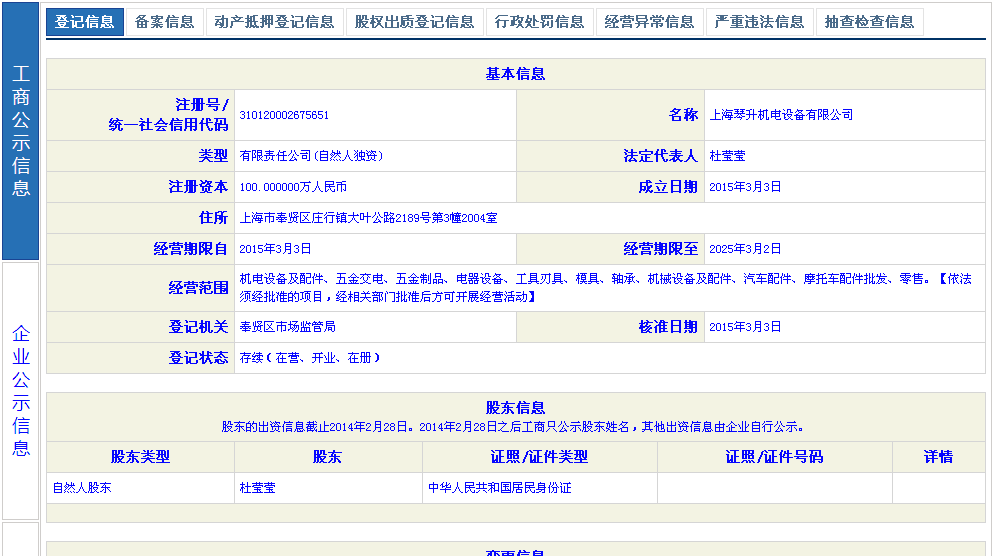Show the 抽查检查信息 tab
Viewport: 993px width, 556px height.
click(x=869, y=22)
